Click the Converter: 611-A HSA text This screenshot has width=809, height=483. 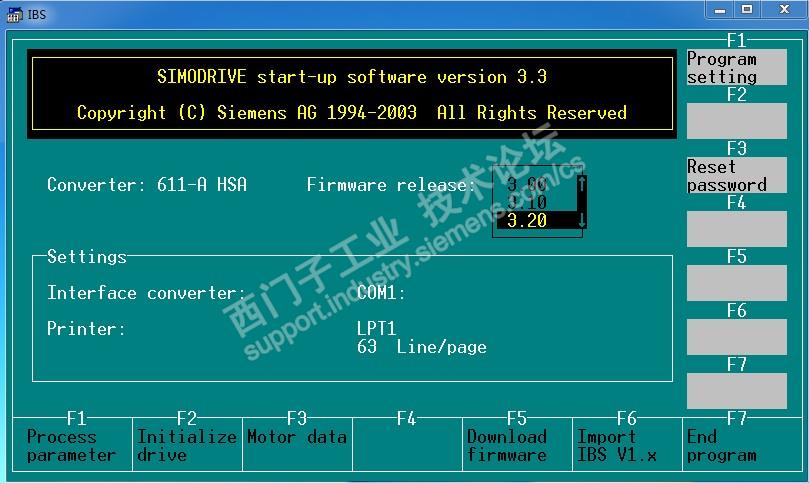pos(147,185)
